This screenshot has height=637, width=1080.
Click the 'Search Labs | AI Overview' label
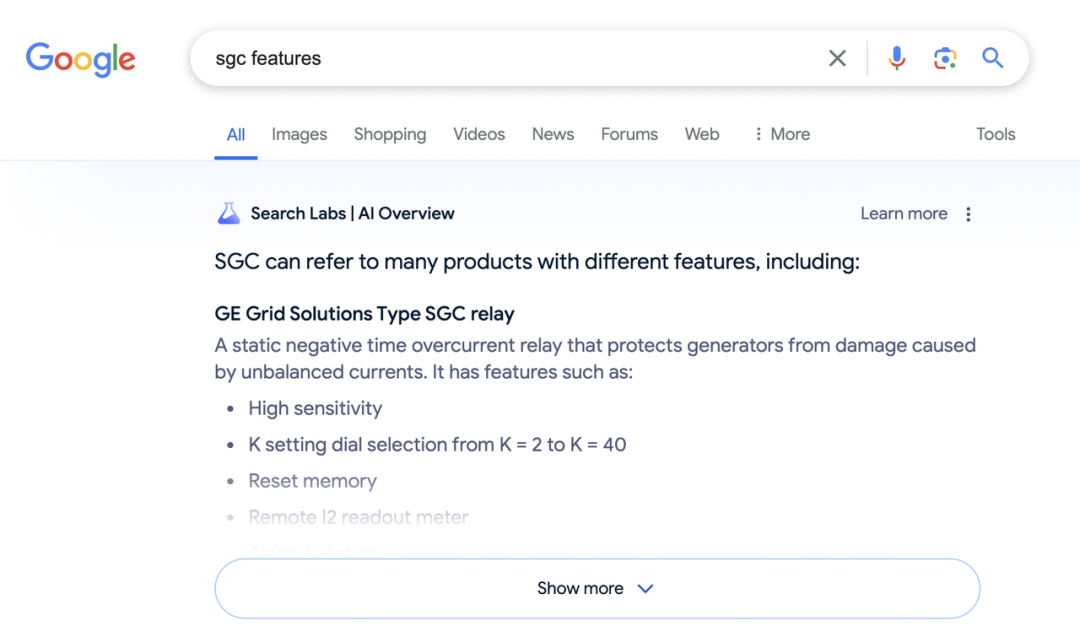point(352,214)
